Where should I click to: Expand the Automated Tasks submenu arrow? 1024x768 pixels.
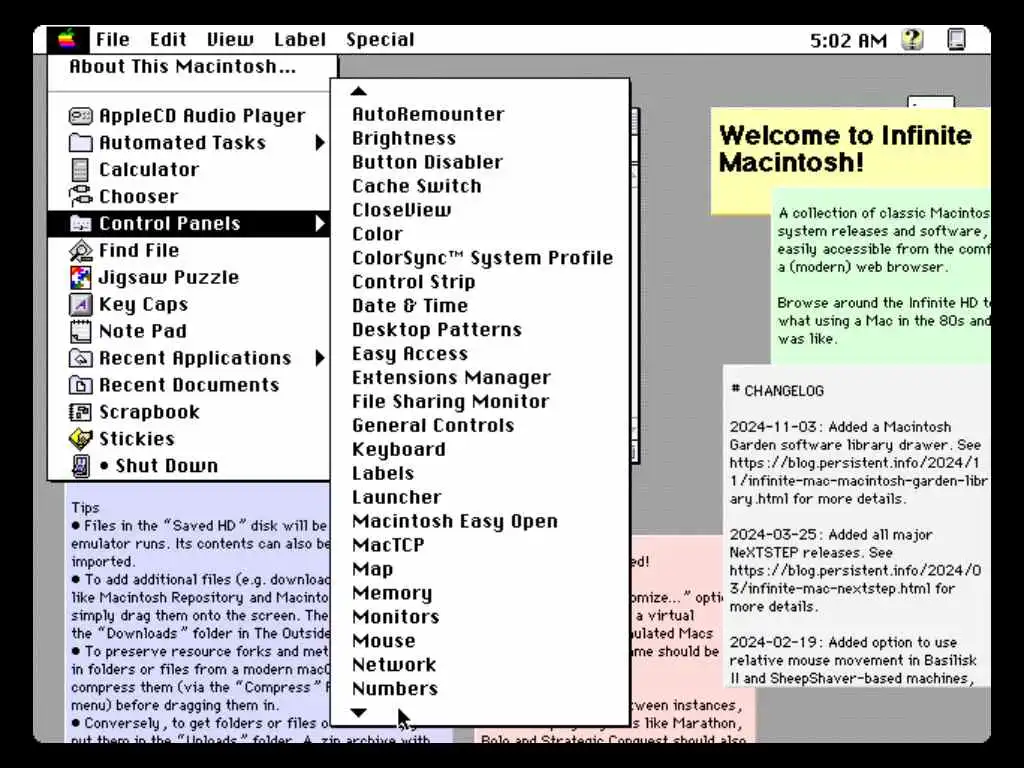[319, 142]
